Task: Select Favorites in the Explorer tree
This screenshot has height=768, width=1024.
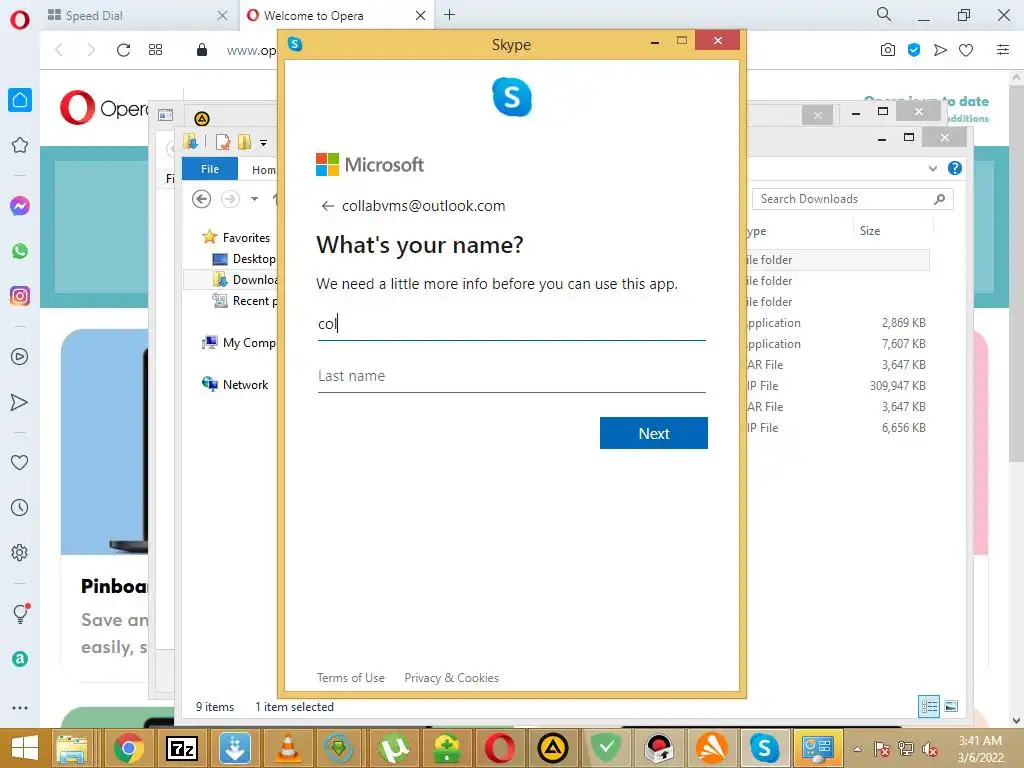Action: coord(246,238)
